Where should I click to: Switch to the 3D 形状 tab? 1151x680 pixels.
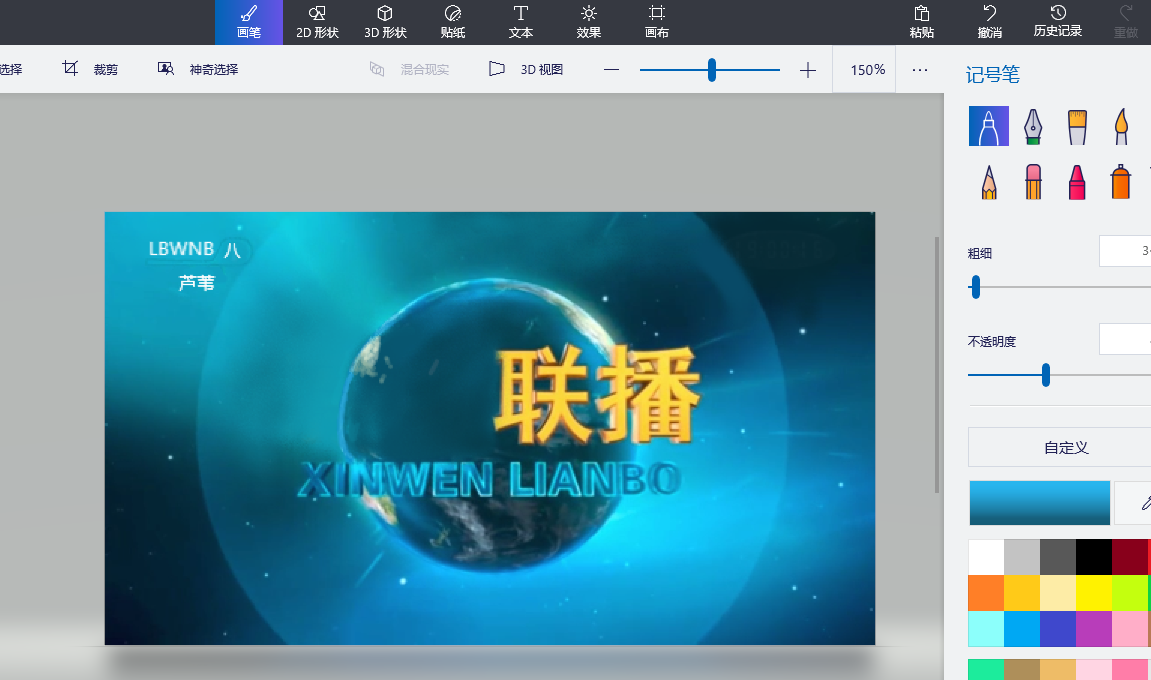pyautogui.click(x=385, y=22)
